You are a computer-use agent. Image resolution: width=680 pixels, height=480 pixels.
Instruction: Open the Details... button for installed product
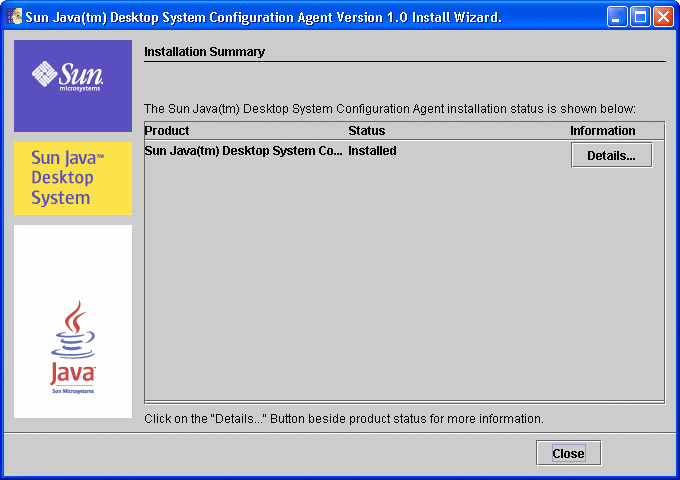tap(611, 155)
